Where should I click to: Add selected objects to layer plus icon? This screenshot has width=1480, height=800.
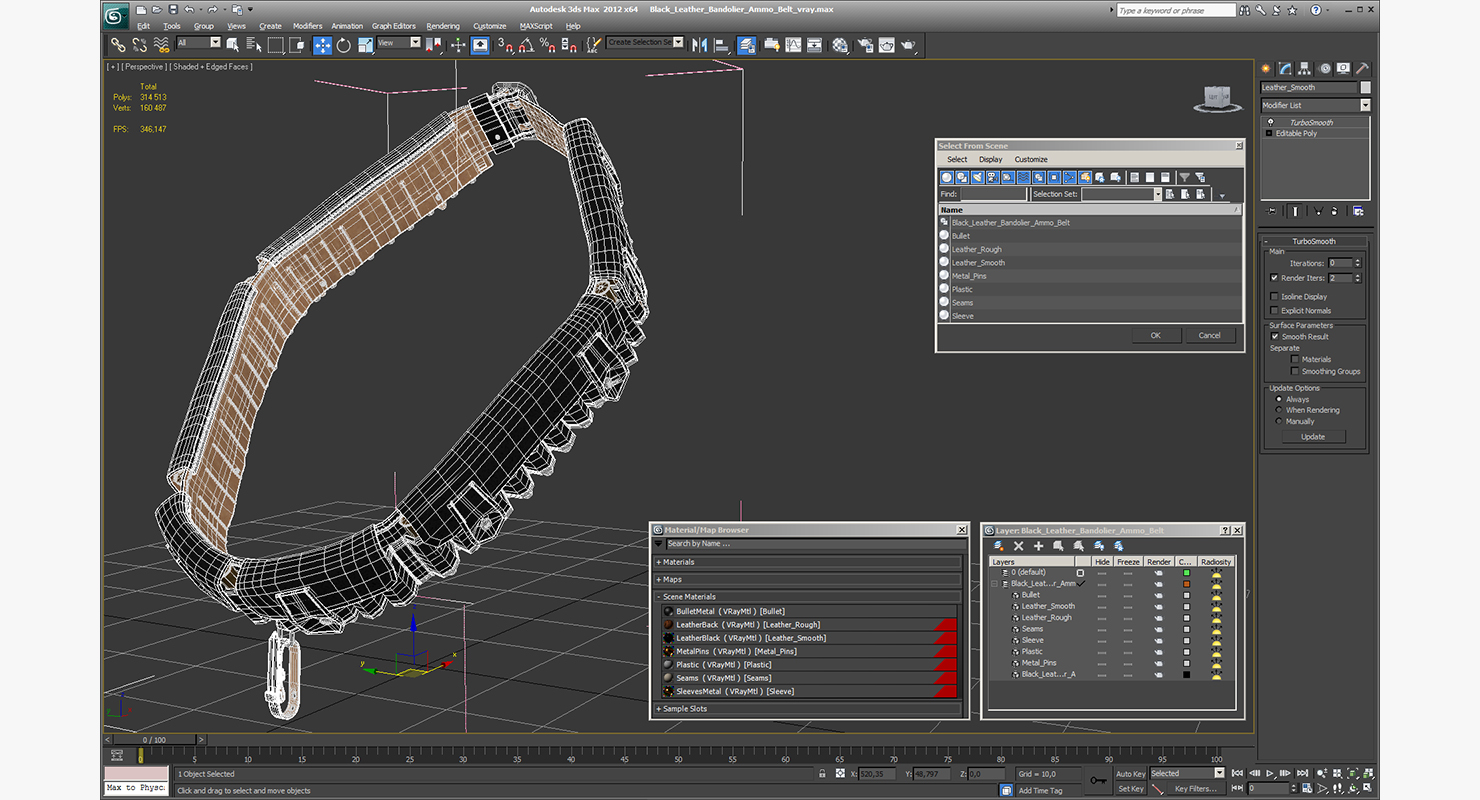coord(1038,546)
